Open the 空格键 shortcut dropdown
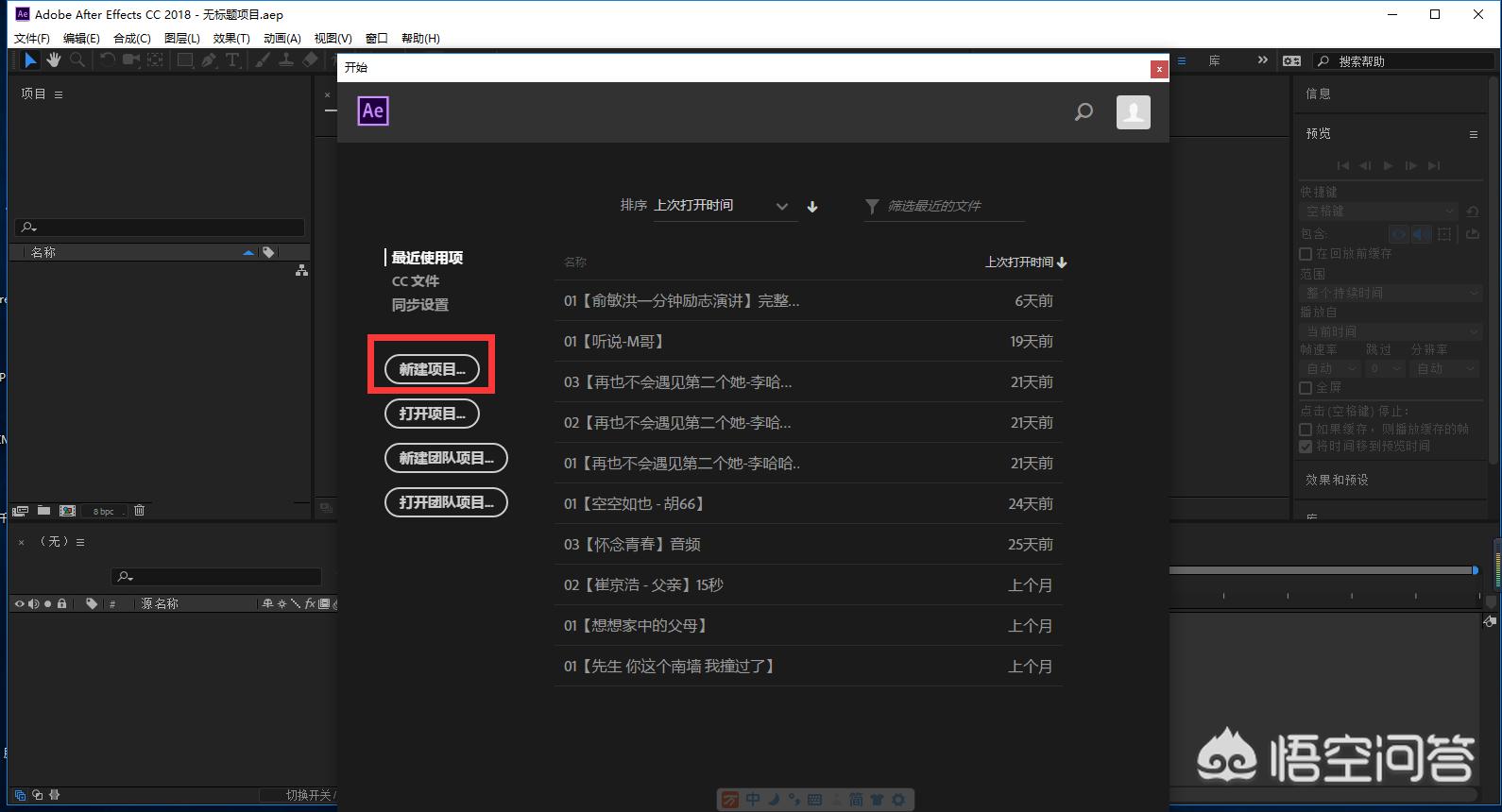Screen dimensions: 1502x812 pyautogui.click(x=1379, y=211)
